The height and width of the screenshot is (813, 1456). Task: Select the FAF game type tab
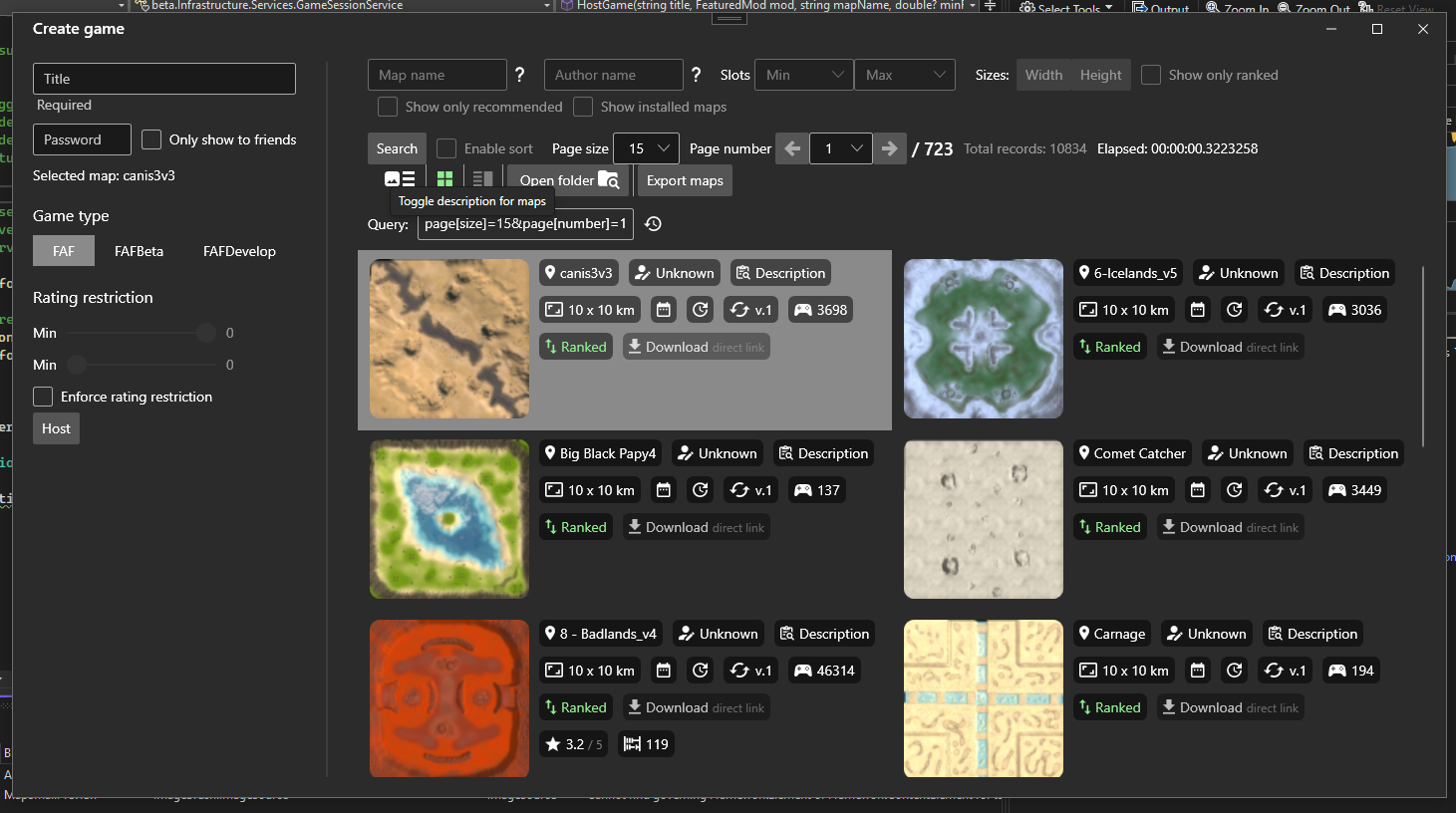64,251
